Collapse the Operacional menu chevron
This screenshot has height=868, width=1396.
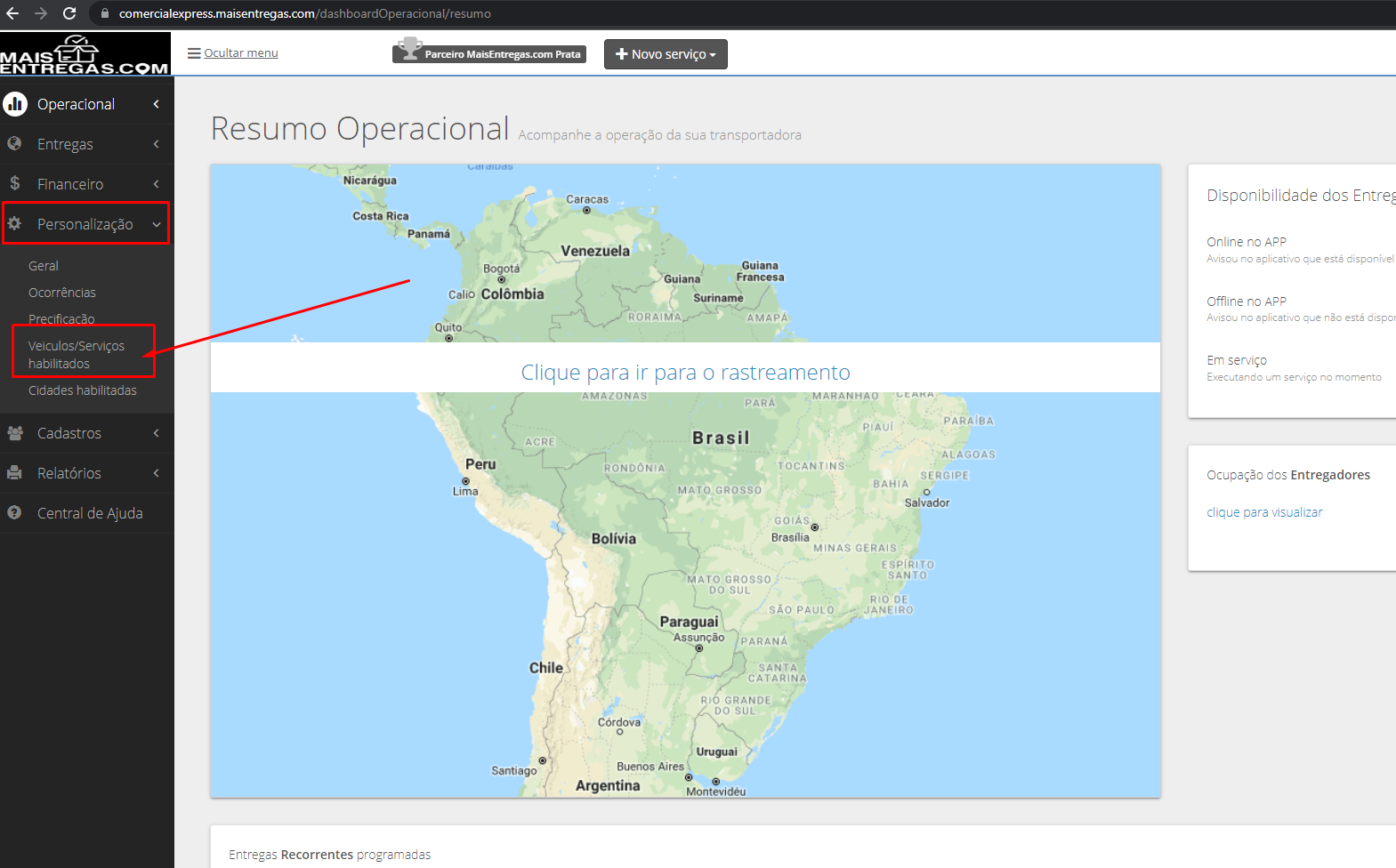pyautogui.click(x=157, y=104)
